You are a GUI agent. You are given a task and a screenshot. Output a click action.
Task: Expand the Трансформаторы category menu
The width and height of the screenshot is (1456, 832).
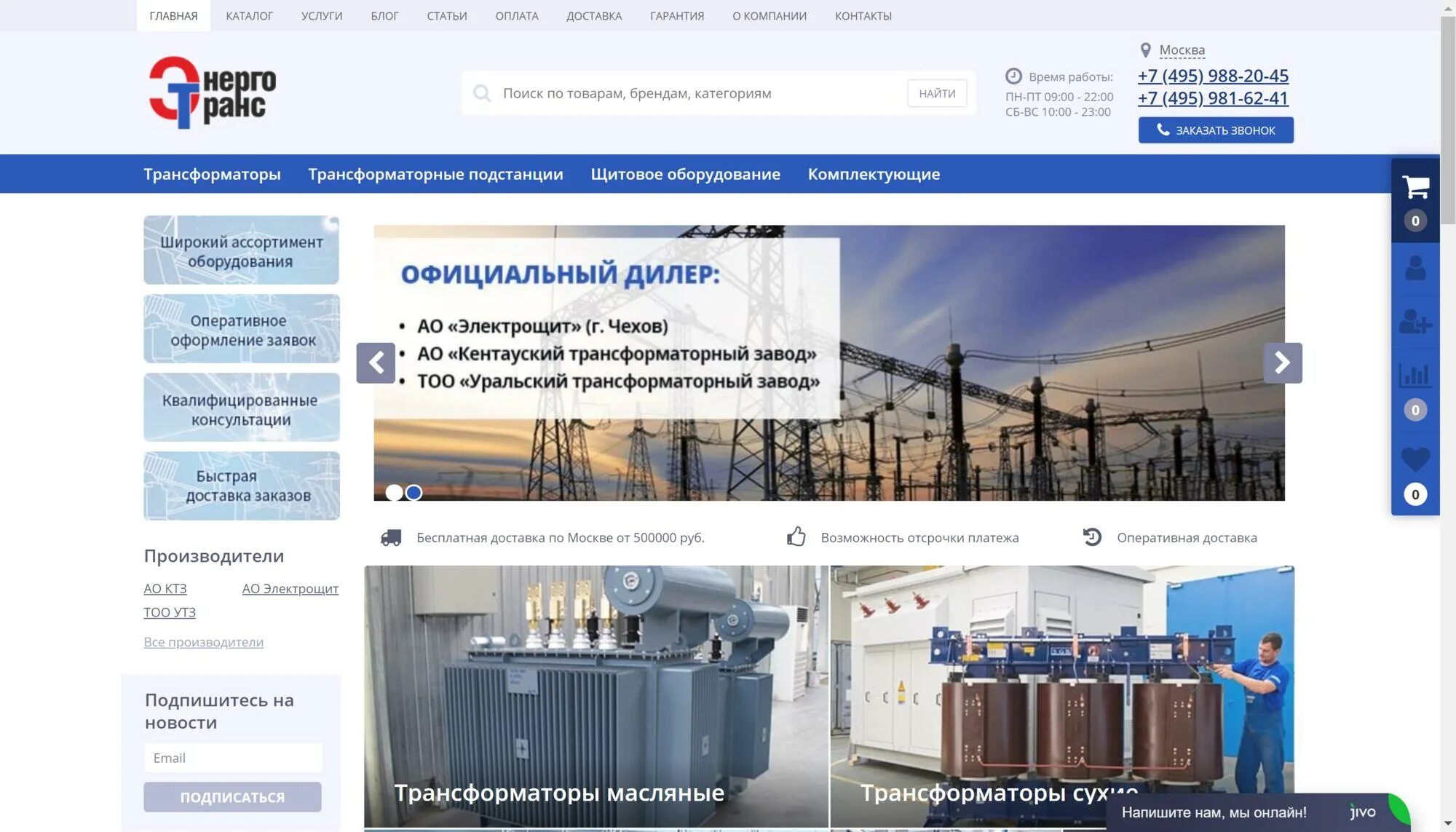(212, 174)
